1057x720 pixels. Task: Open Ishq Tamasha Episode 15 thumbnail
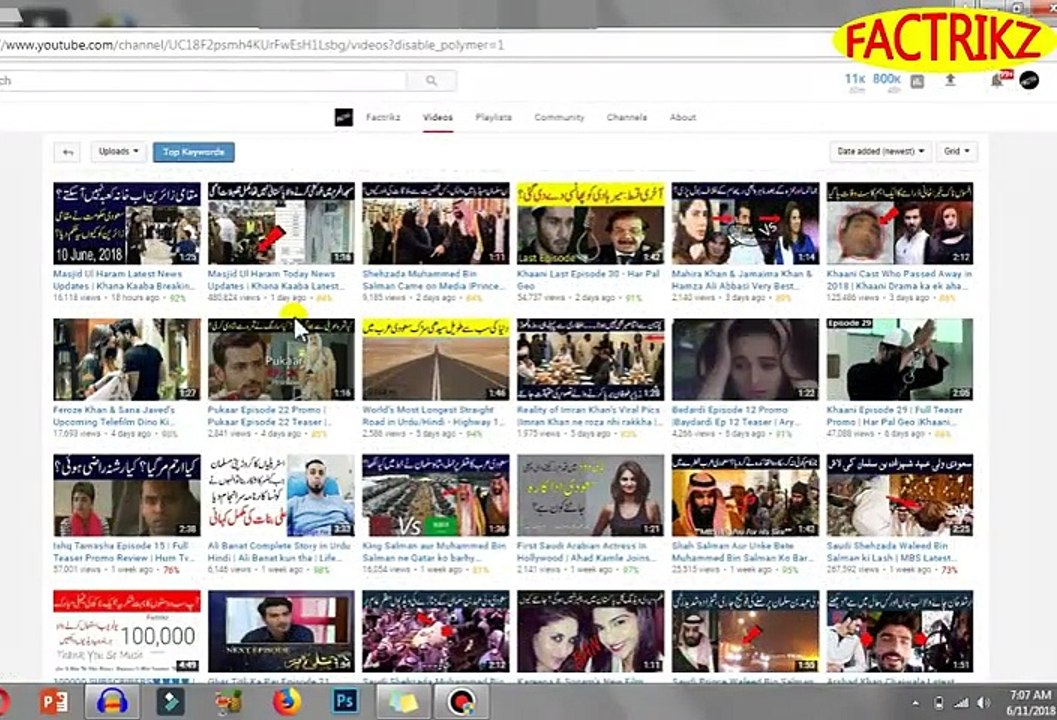coord(127,496)
